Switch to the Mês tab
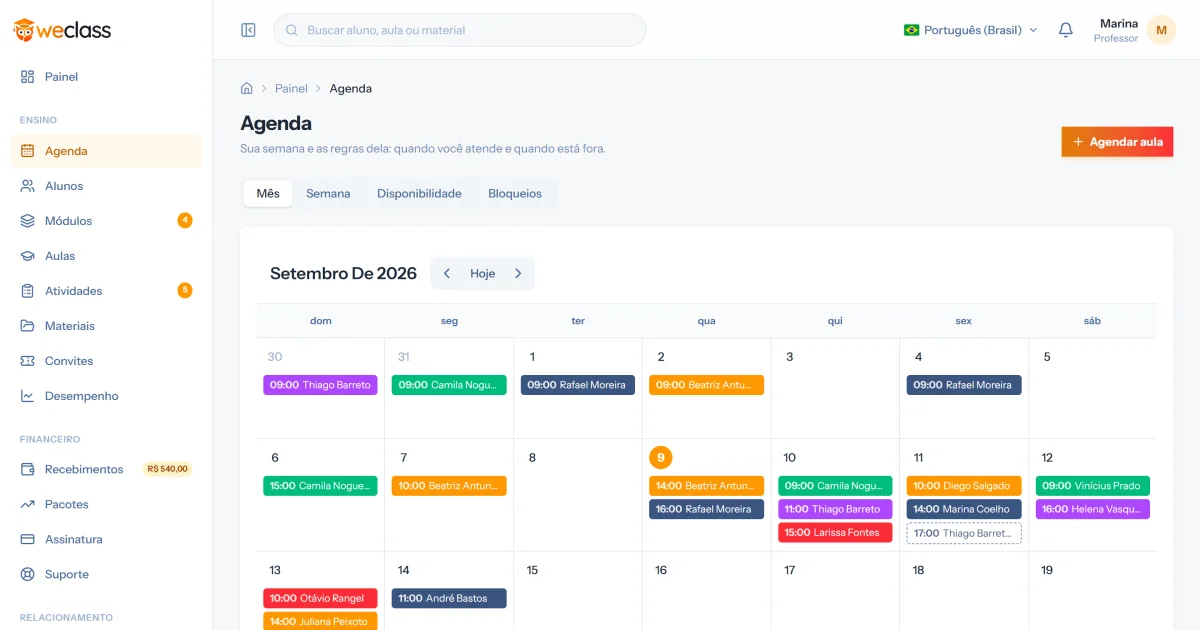Viewport: 1200px width, 630px height. [268, 193]
